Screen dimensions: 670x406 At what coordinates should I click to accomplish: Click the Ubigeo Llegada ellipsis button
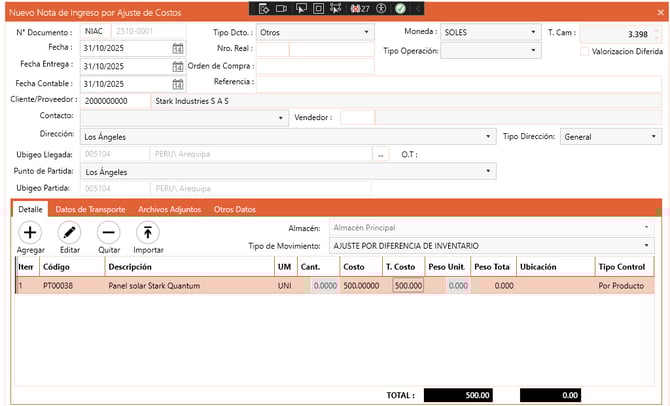coord(380,155)
